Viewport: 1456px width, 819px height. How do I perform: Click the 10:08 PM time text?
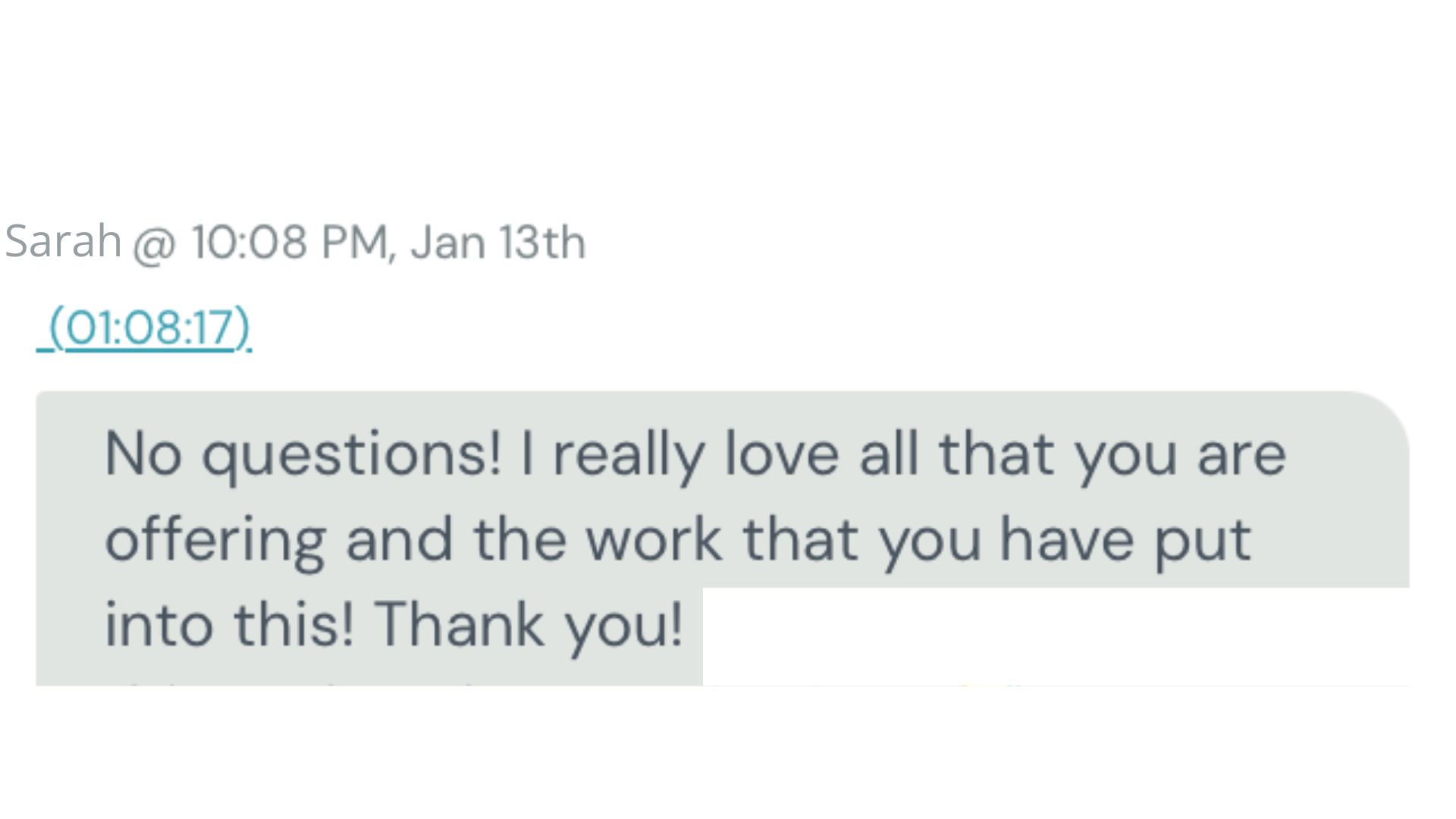[x=288, y=243]
